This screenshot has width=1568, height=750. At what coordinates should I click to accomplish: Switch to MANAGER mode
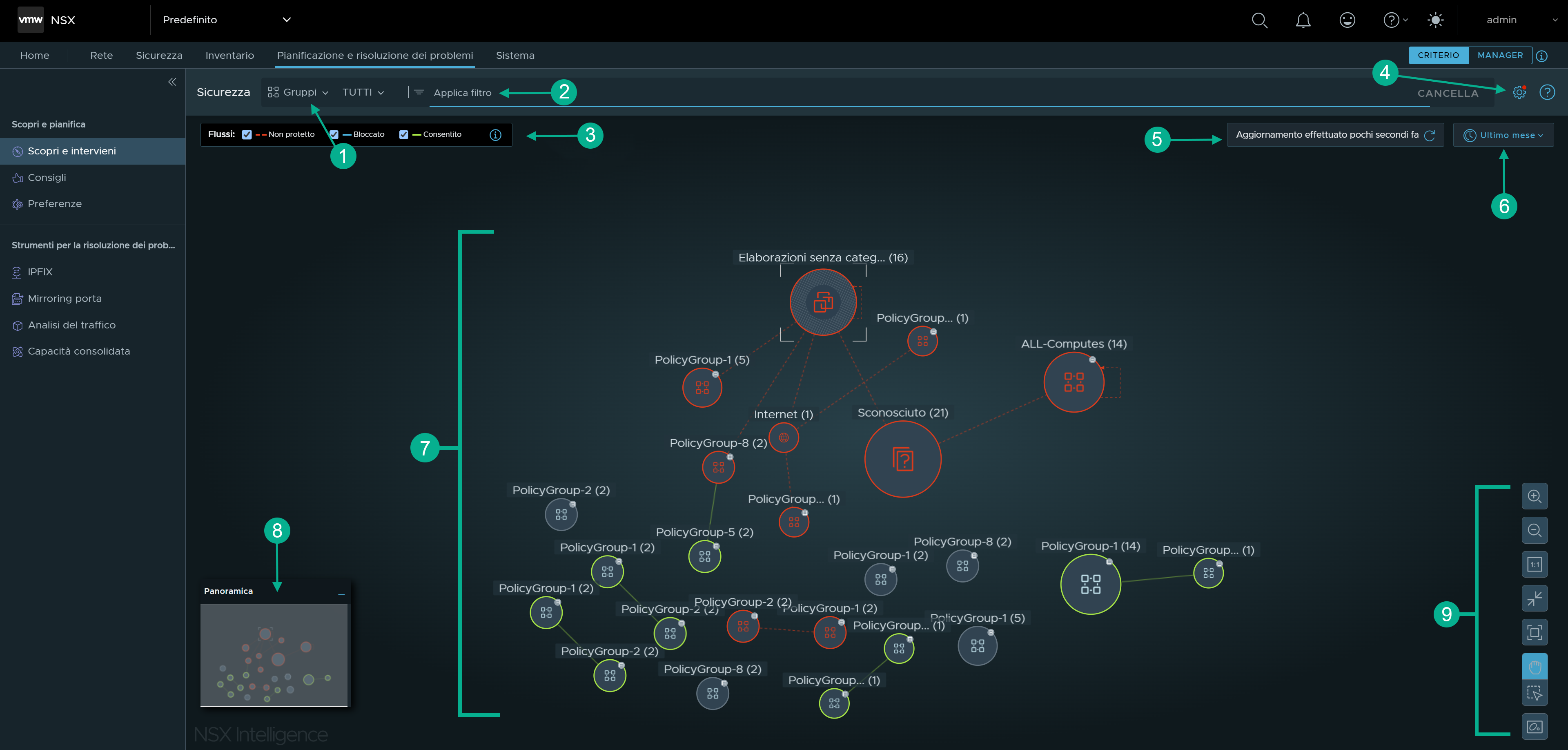pos(1501,56)
